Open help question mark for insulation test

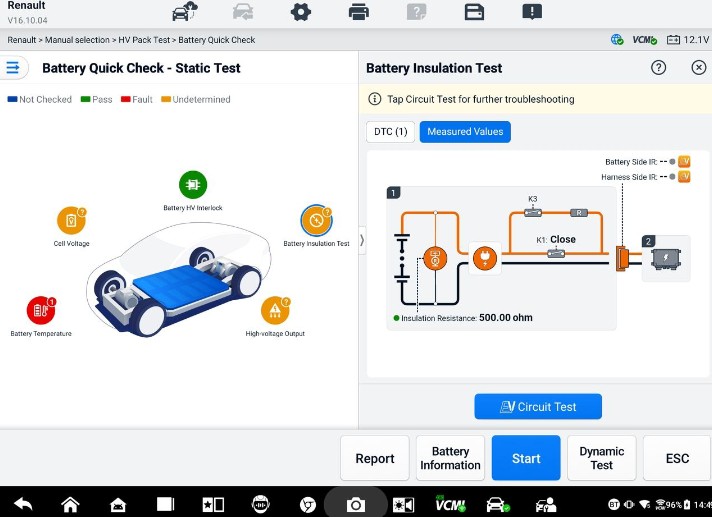tap(658, 68)
